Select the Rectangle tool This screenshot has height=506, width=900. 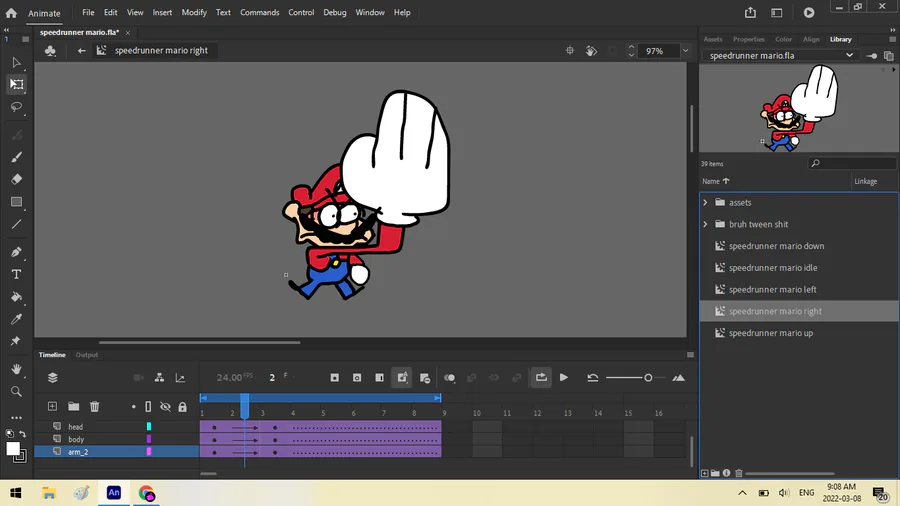click(16, 202)
